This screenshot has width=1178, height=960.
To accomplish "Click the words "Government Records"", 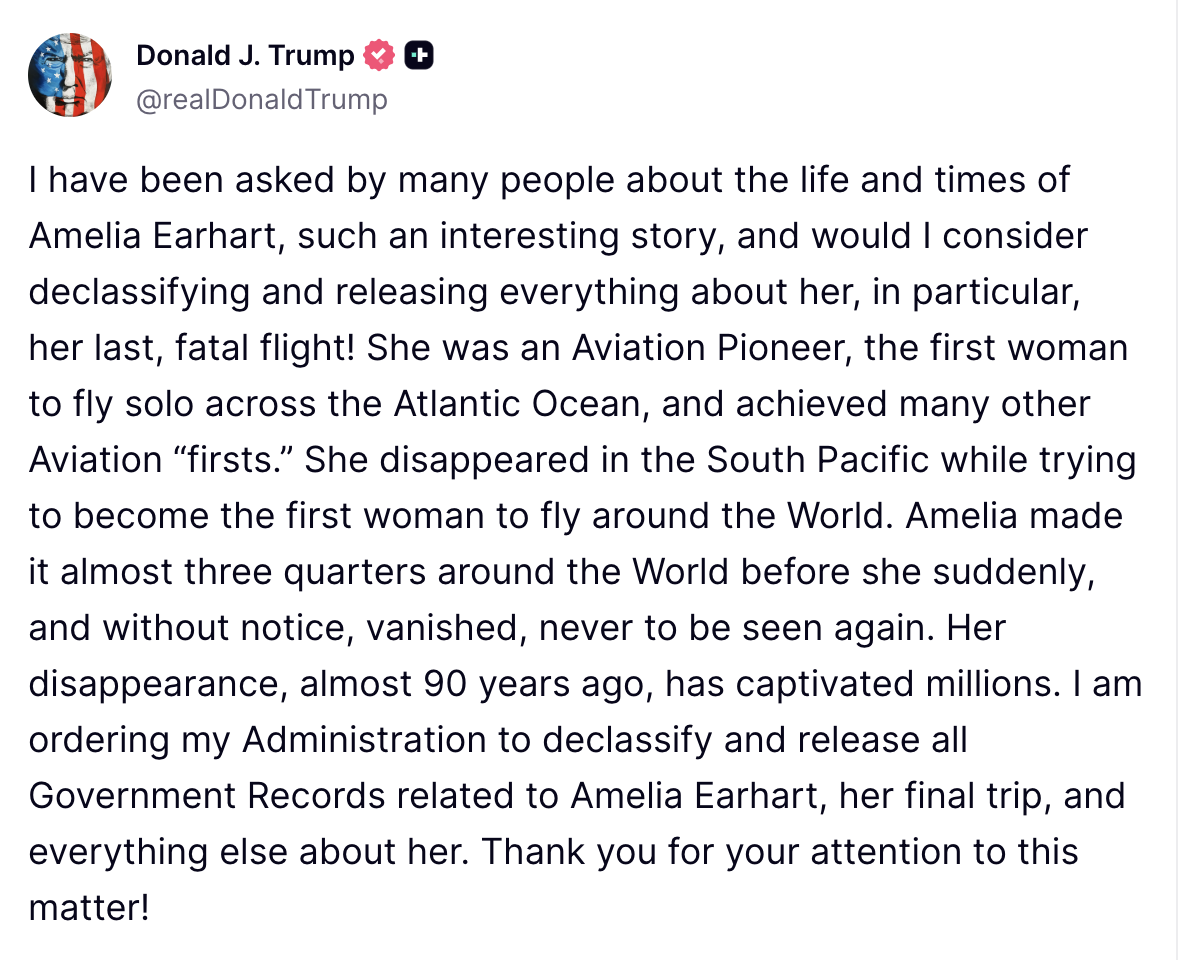I will (207, 796).
